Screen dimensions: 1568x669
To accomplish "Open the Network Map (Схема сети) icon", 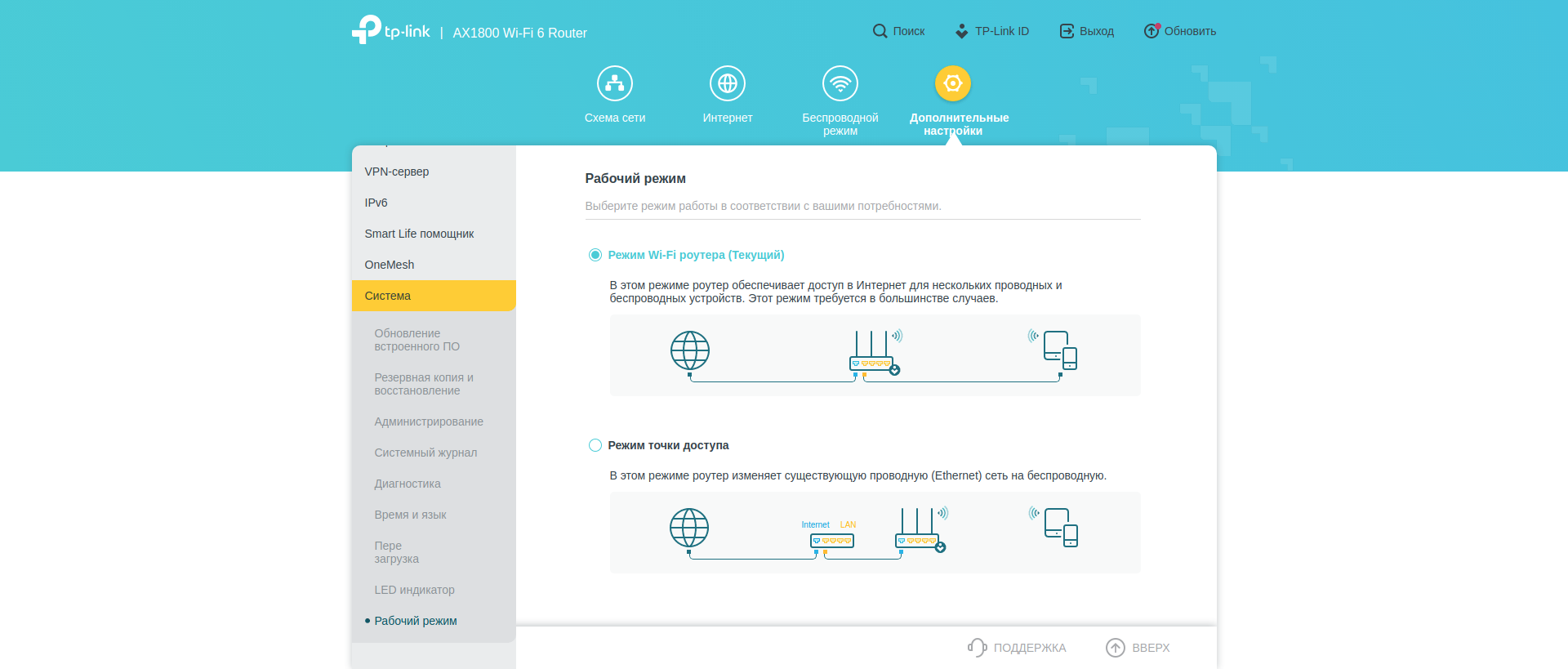I will tap(614, 83).
